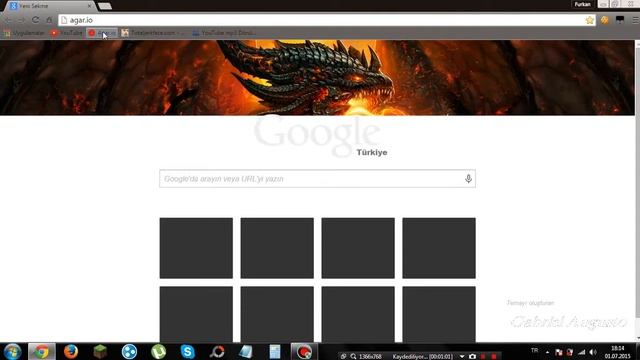
Task: Open Skype from the taskbar
Action: (187, 351)
